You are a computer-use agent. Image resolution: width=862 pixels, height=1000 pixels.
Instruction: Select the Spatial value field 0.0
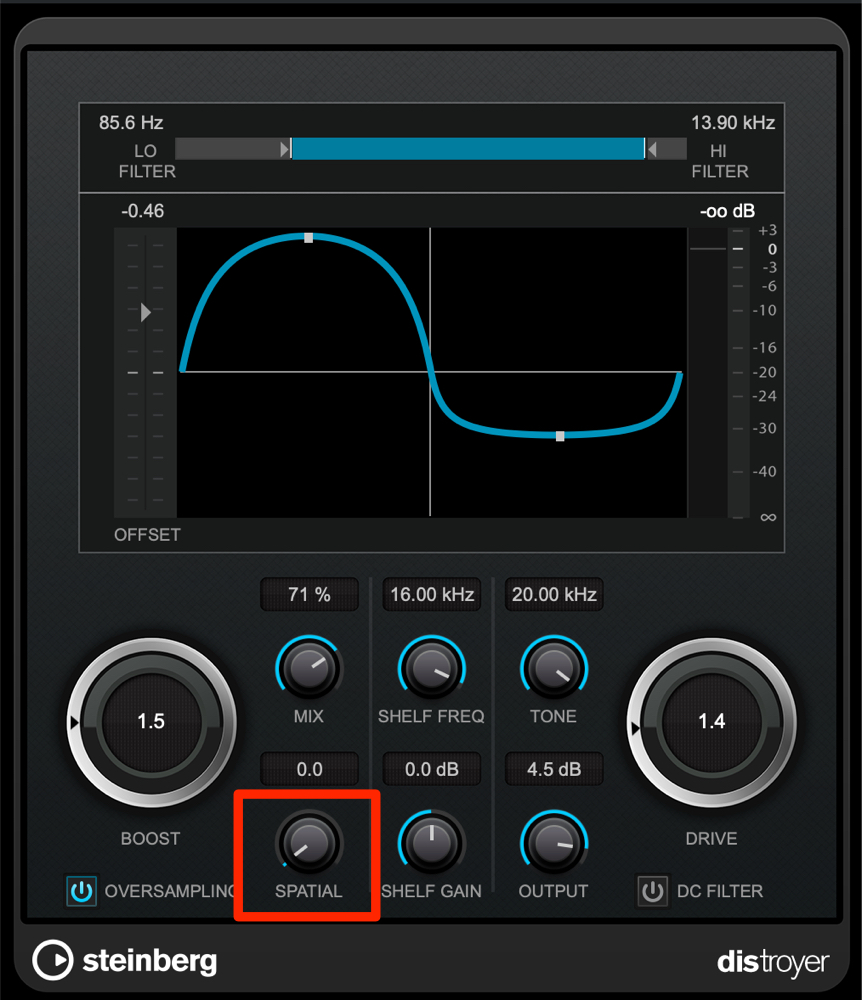tap(309, 769)
